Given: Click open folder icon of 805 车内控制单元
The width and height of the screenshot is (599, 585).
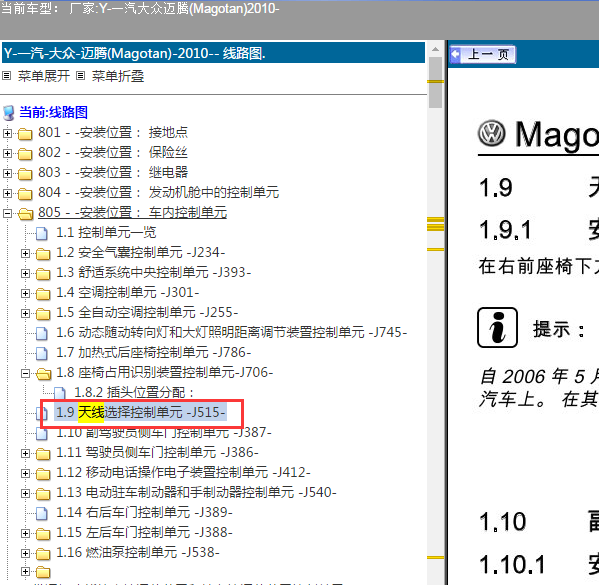Looking at the screenshot, I should click(x=26, y=214).
